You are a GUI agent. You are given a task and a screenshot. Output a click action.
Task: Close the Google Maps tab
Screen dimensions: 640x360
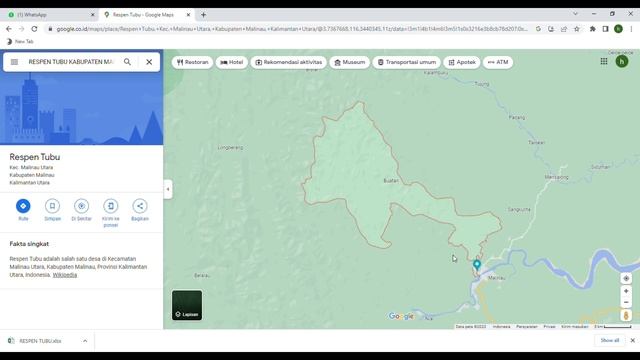coord(188,15)
